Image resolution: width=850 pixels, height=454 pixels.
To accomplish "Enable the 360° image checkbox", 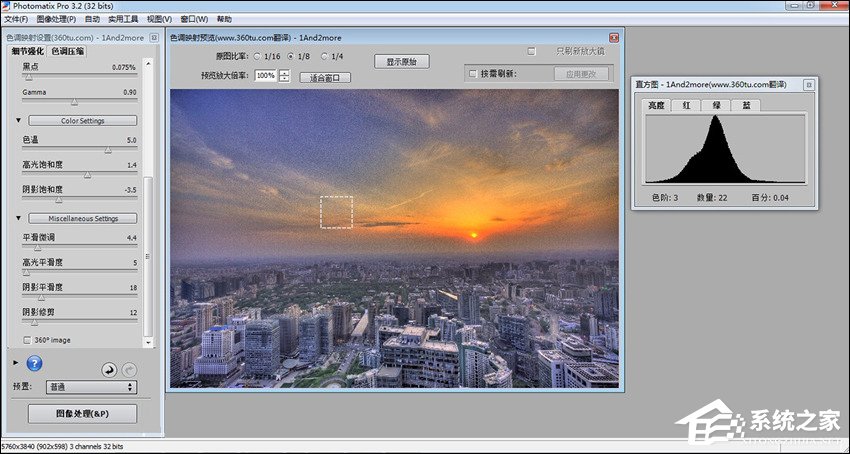I will pos(26,340).
